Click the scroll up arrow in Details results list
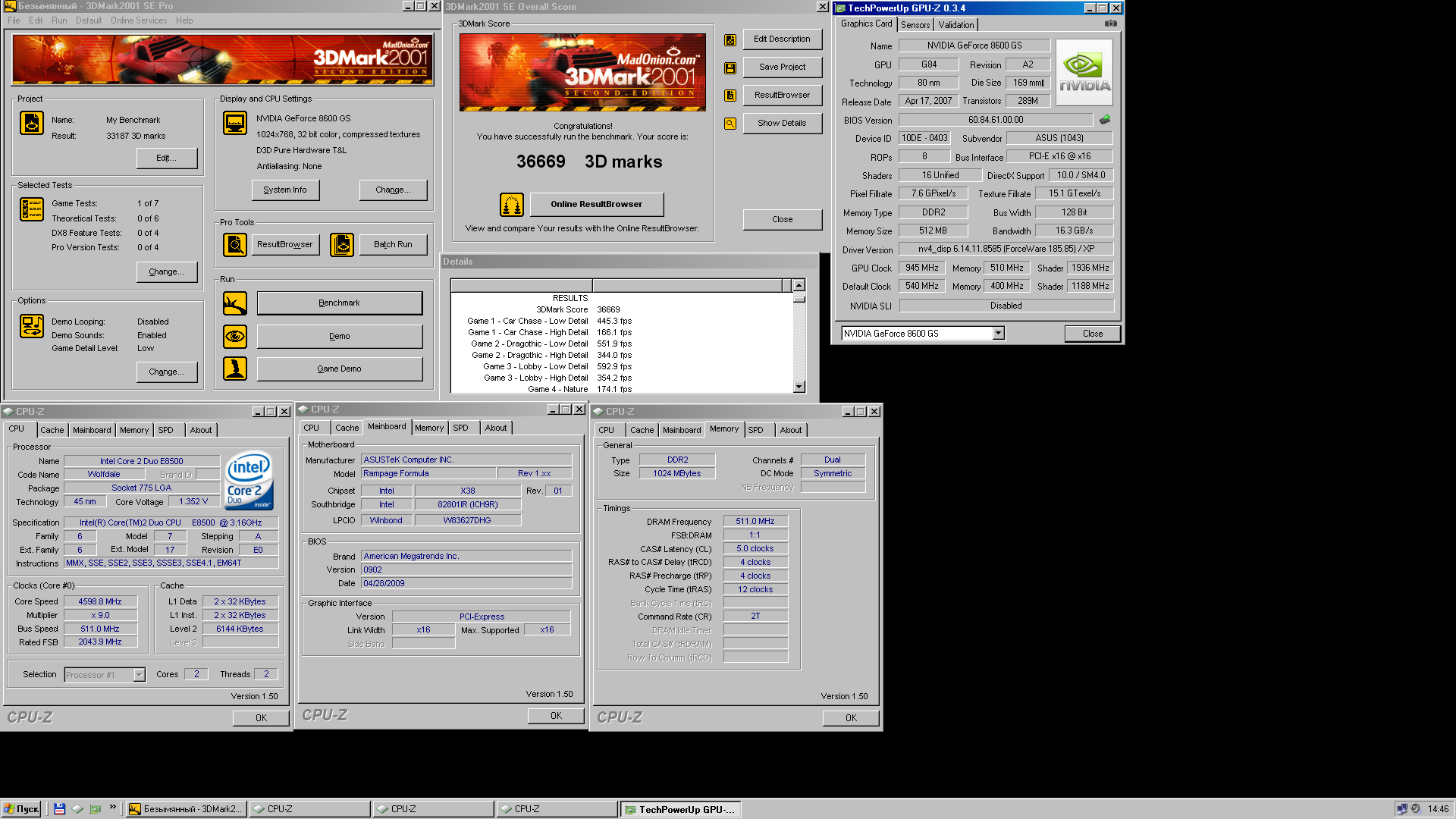The height and width of the screenshot is (819, 1456). pyautogui.click(x=799, y=285)
